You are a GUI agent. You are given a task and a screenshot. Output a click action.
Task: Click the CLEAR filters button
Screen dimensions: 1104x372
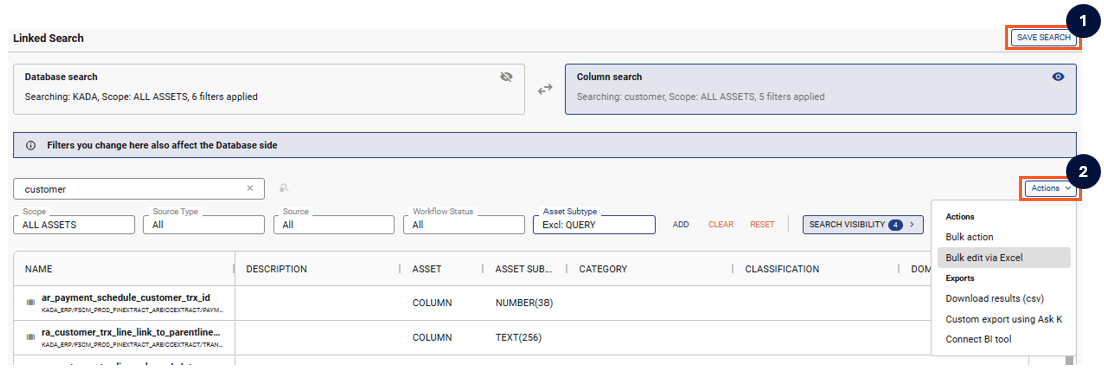point(721,225)
